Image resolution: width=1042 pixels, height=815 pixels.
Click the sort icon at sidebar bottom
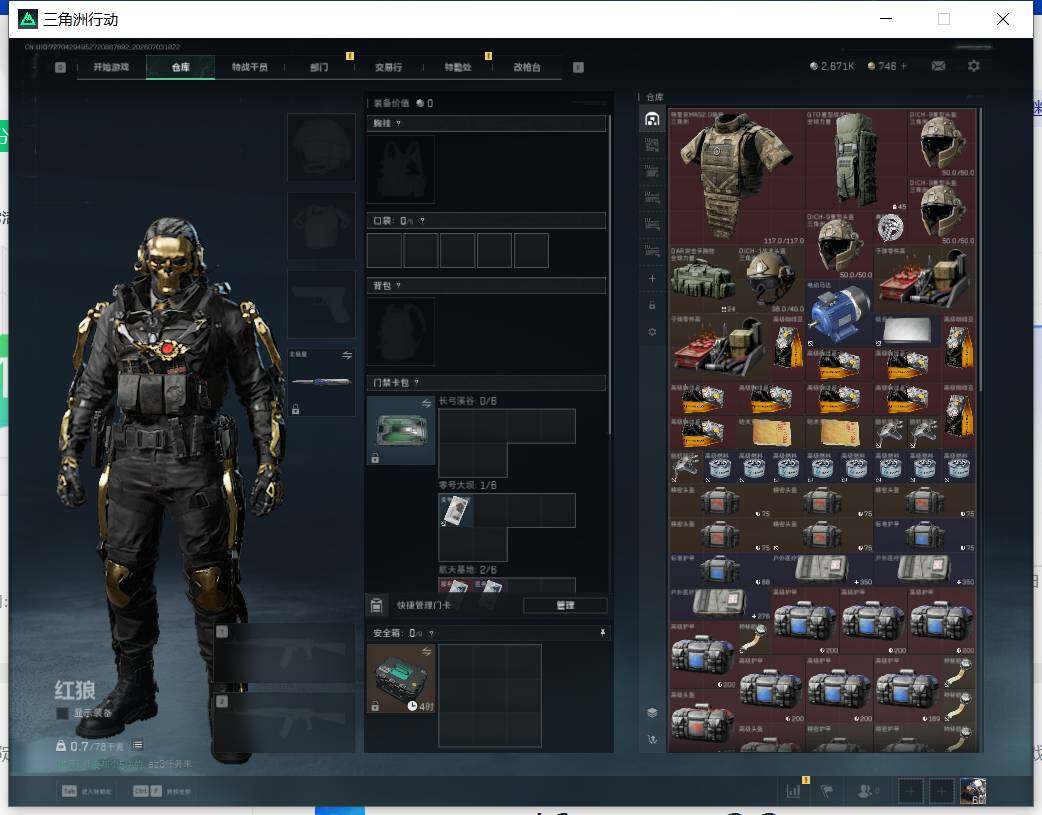652,739
